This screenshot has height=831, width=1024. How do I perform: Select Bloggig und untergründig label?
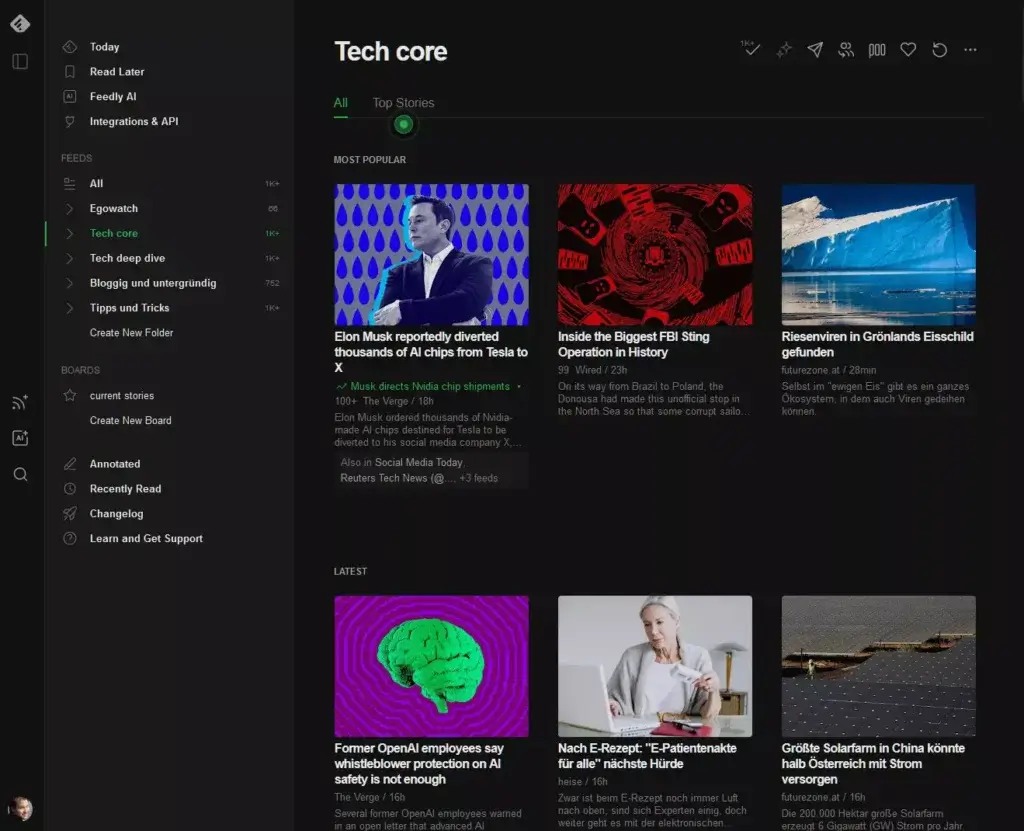click(x=153, y=283)
